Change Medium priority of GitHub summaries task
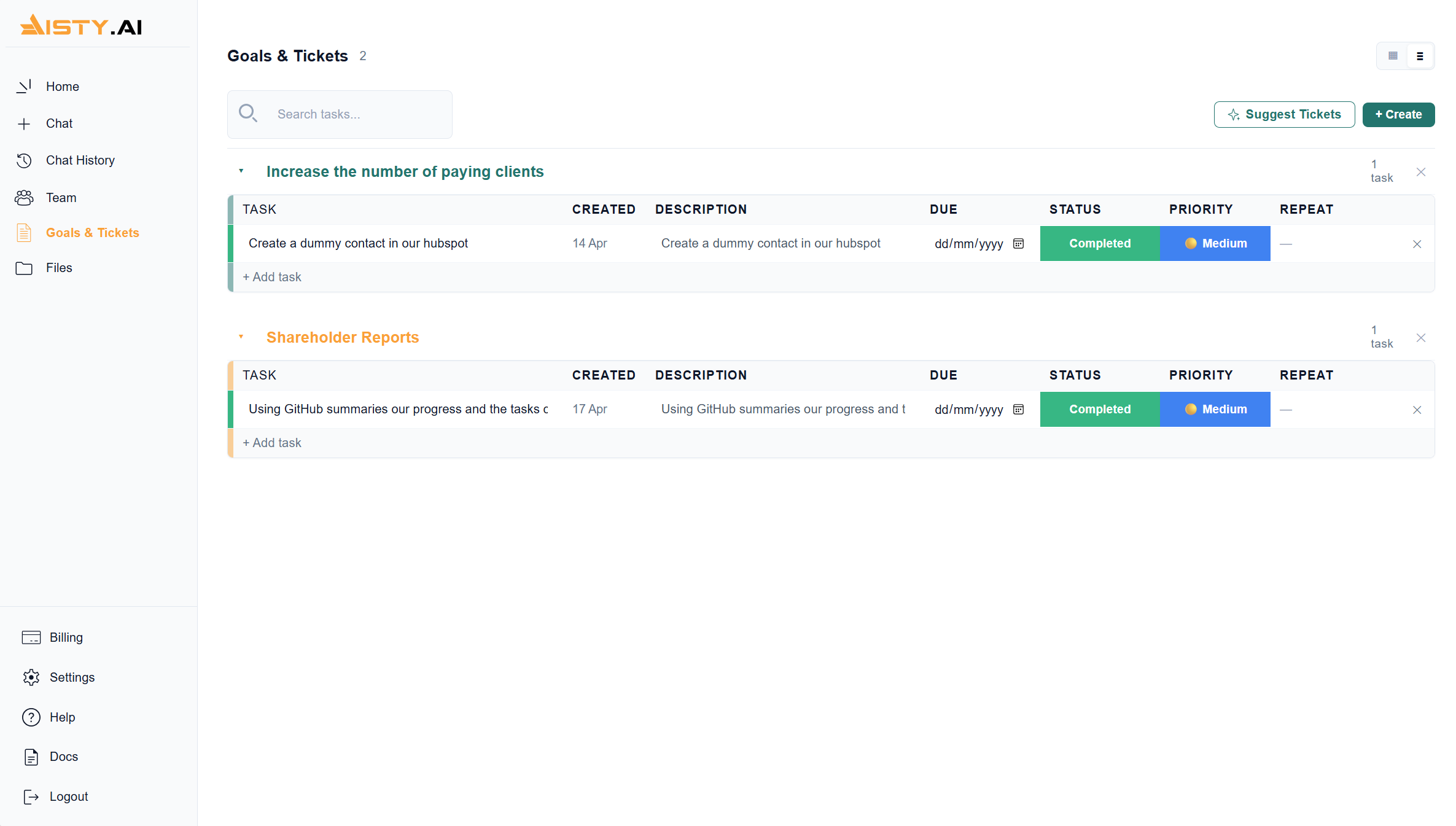The height and width of the screenshot is (826, 1456). coord(1215,409)
